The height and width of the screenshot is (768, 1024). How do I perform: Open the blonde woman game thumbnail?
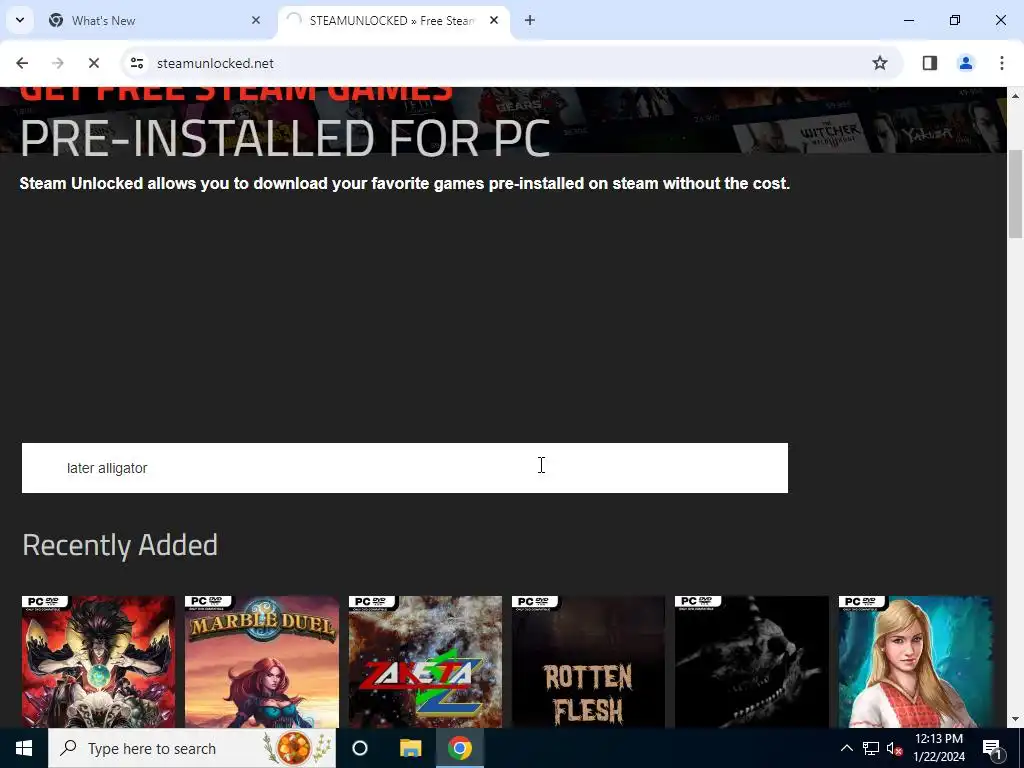tap(916, 662)
